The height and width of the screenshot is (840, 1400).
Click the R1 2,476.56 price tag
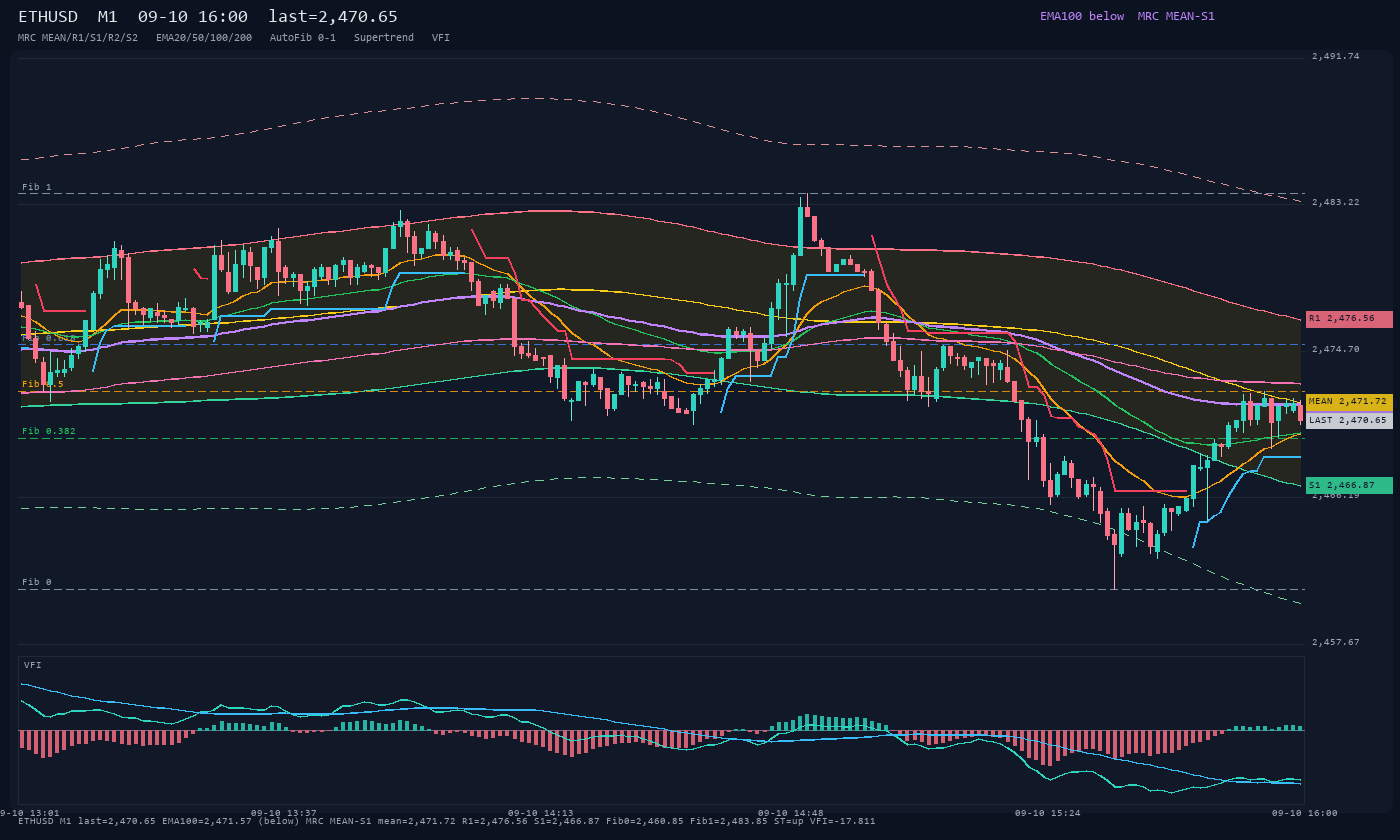click(x=1349, y=319)
